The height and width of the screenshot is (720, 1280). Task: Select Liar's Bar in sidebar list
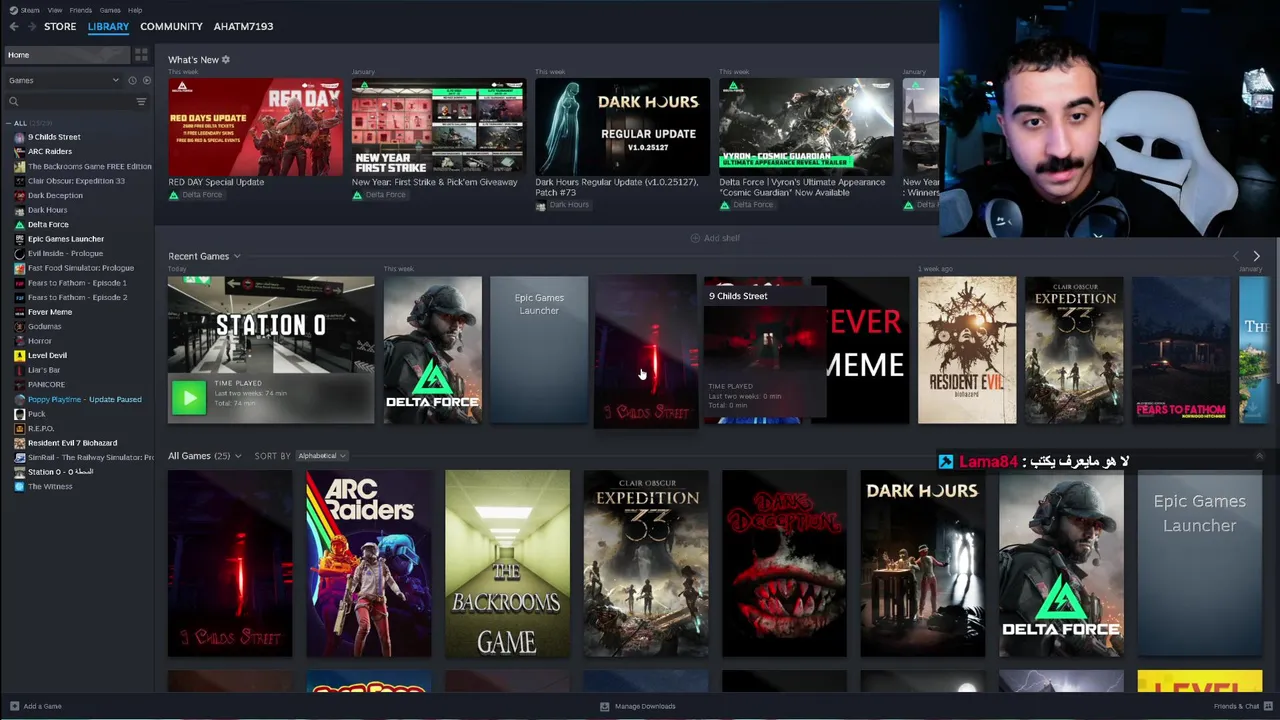point(44,370)
